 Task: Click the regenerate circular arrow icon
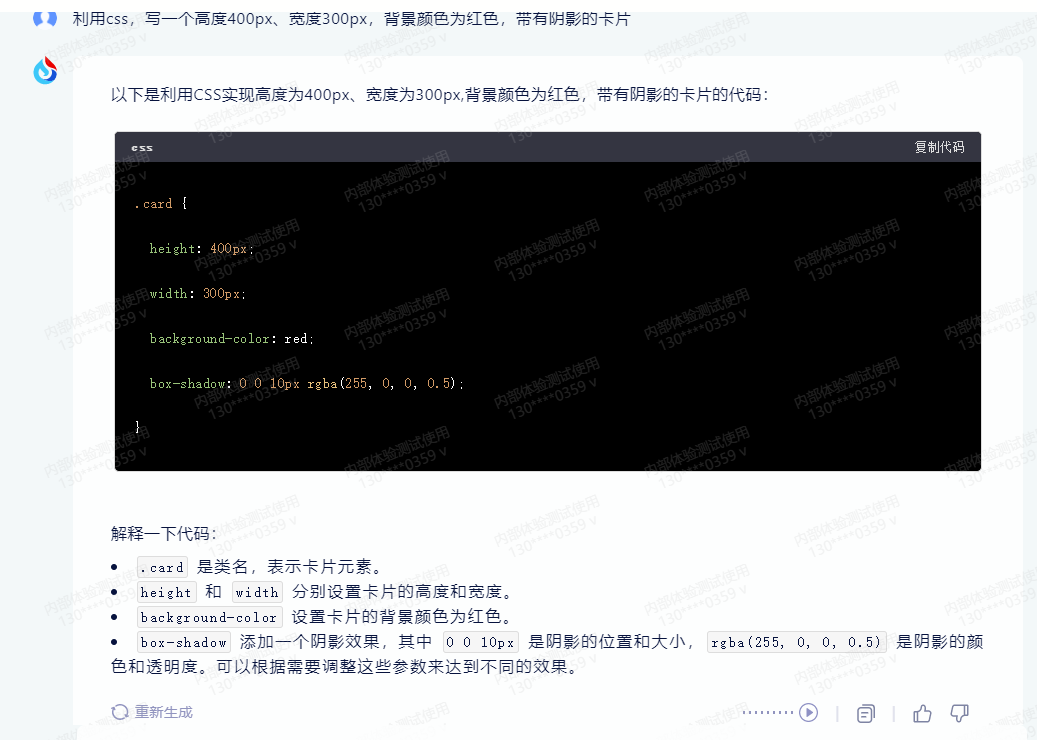click(120, 712)
